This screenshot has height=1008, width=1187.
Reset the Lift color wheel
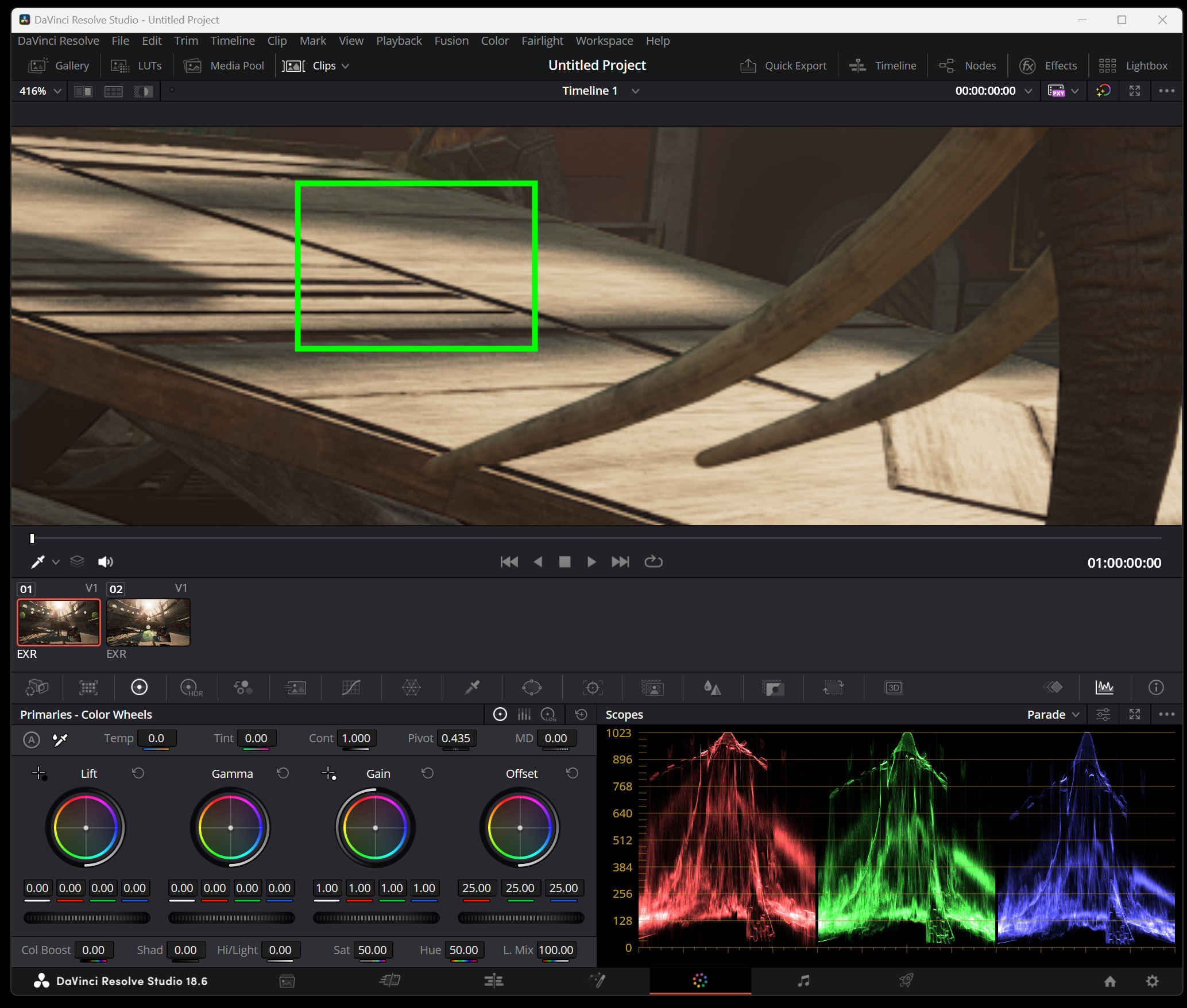tap(138, 773)
